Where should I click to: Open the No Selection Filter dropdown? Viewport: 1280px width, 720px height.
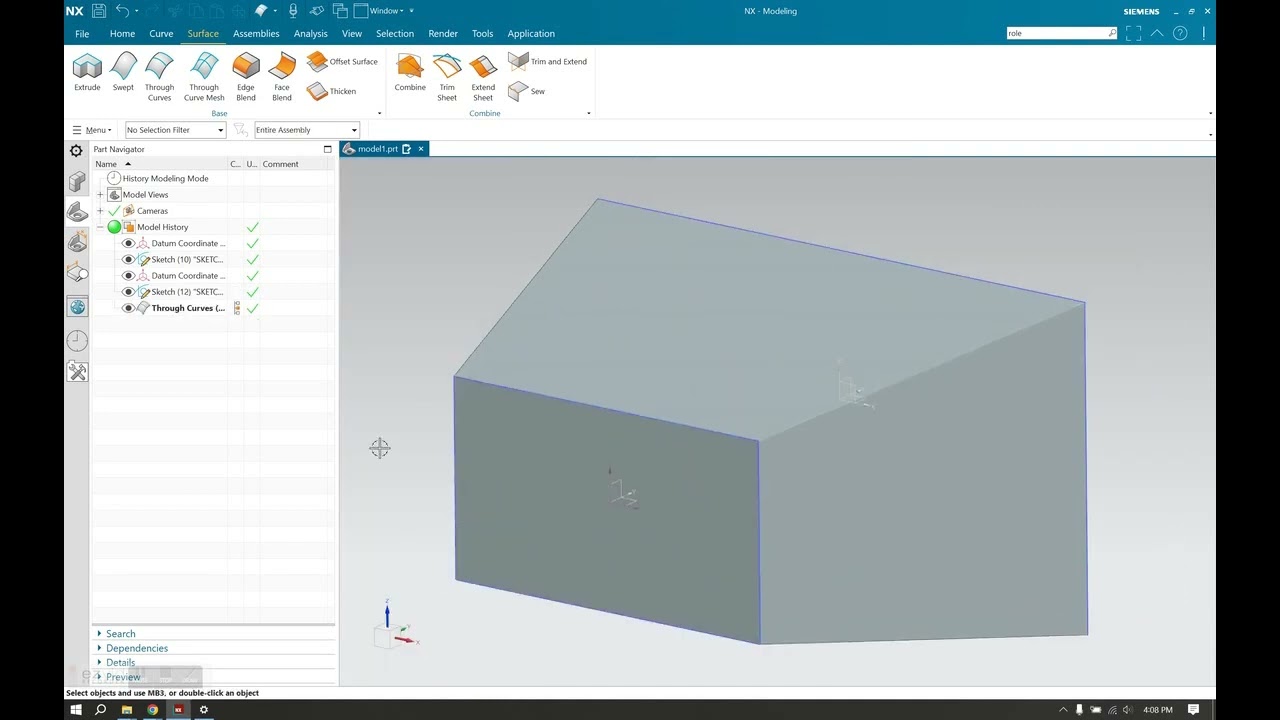[175, 130]
